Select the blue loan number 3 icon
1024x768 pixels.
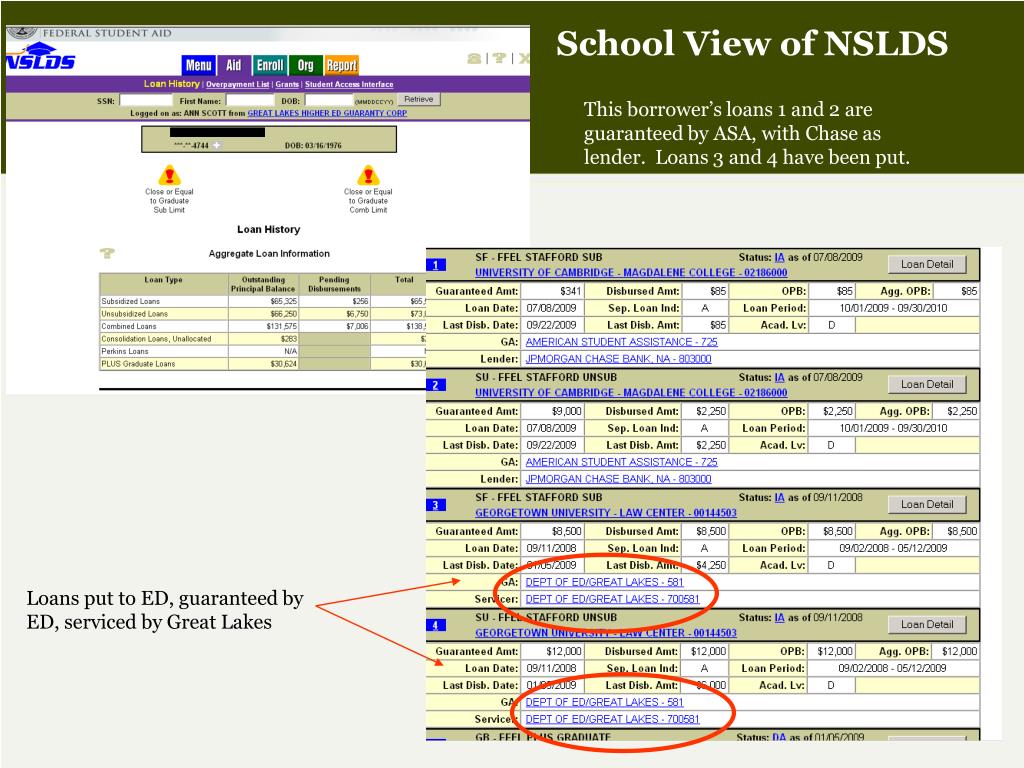pos(436,505)
